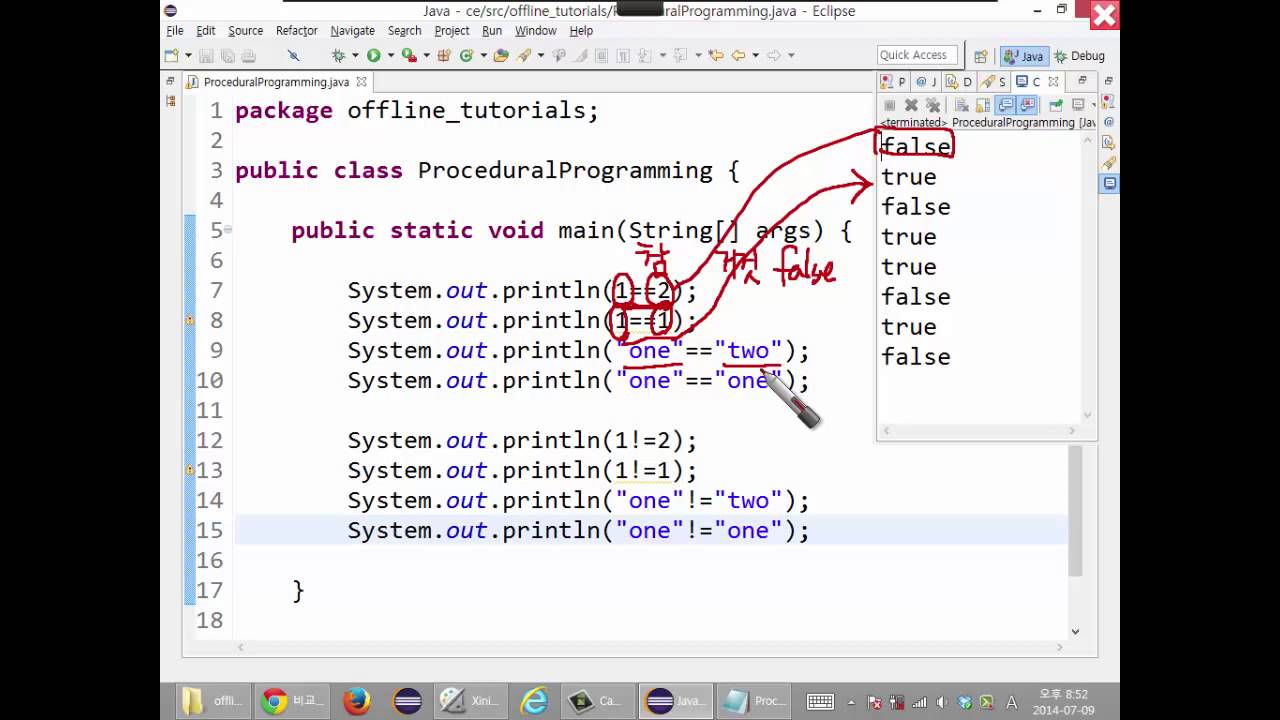Click the New file toolbar icon

click(171, 56)
